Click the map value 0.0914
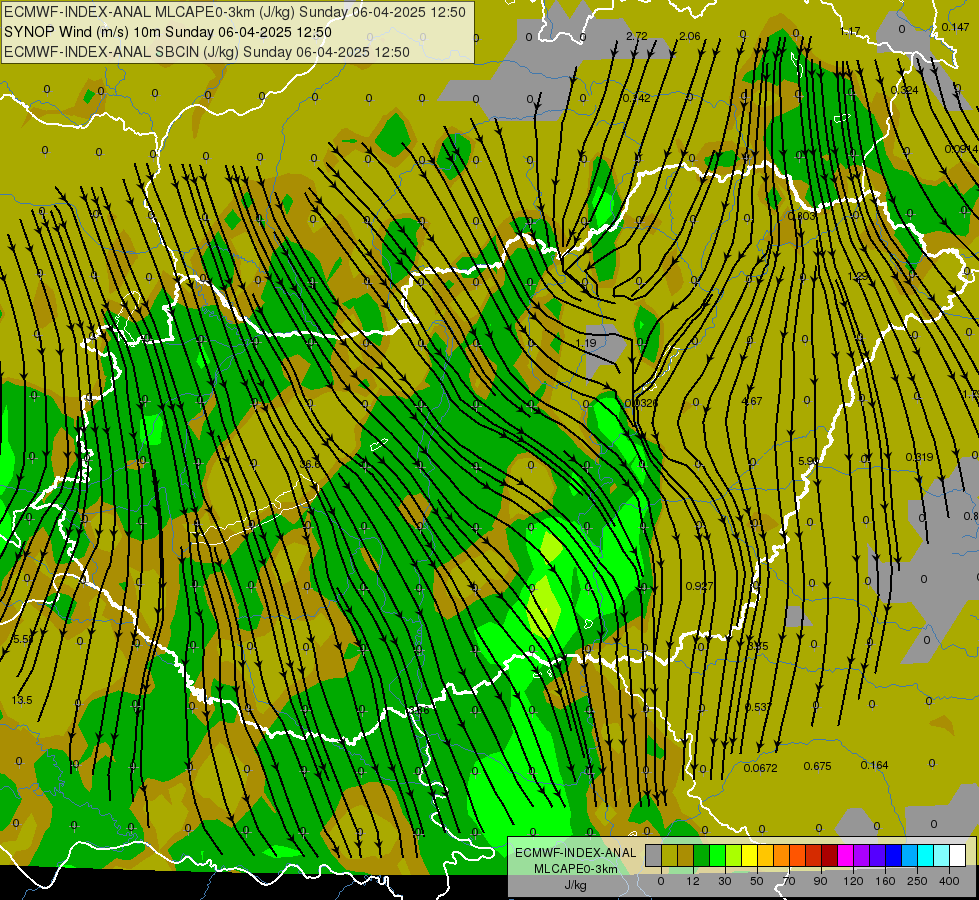 pos(962,149)
